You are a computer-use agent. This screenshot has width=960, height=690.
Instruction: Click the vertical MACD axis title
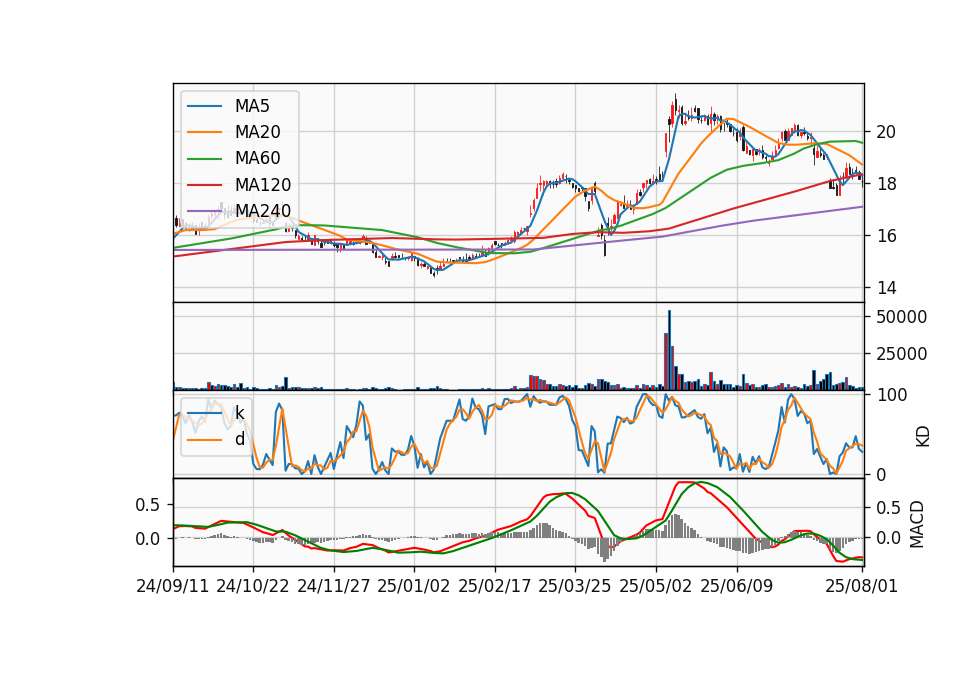point(917,524)
